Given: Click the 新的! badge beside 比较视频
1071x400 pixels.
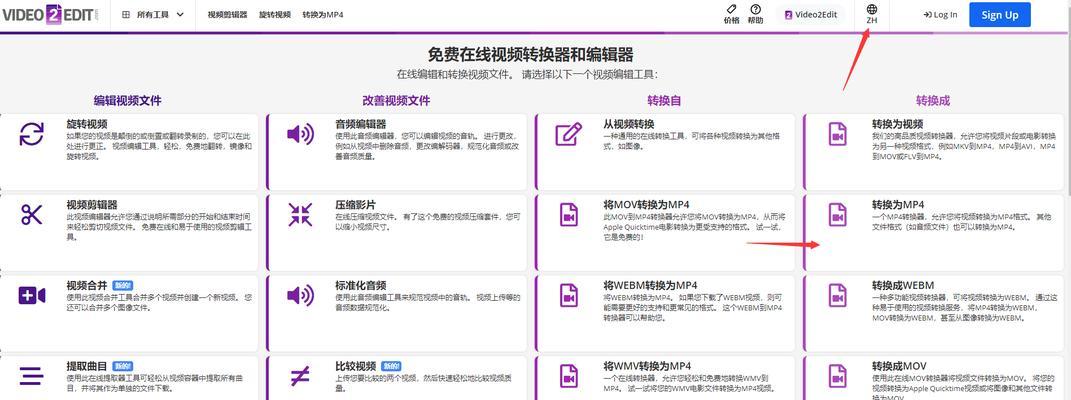Looking at the screenshot, I should (391, 366).
